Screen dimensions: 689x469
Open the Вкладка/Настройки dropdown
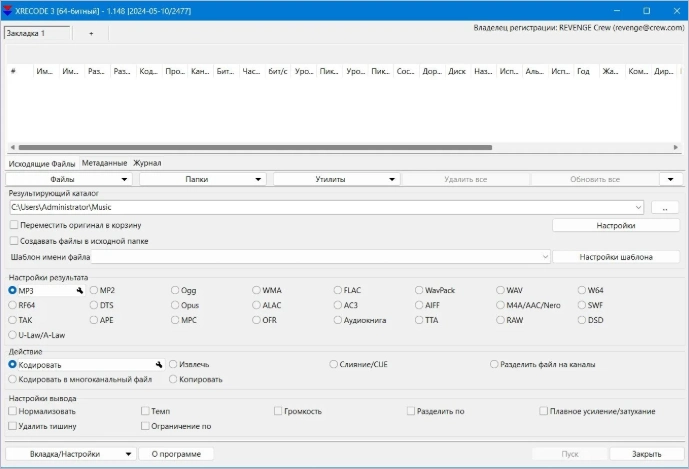(x=69, y=454)
